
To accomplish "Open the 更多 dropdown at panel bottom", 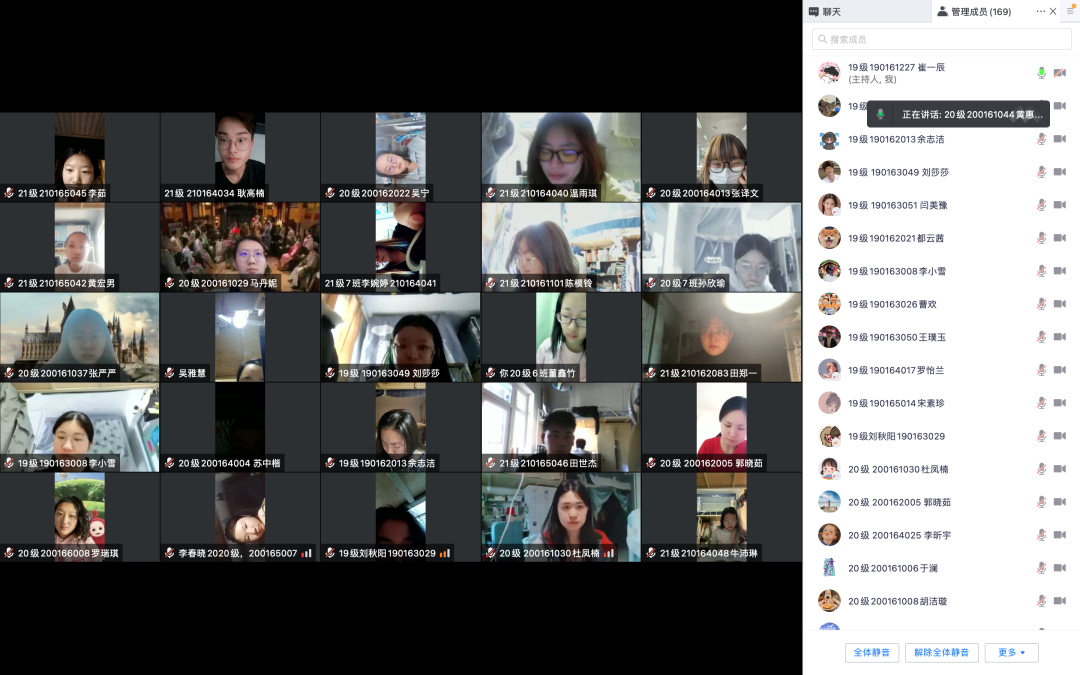I will pos(1011,653).
